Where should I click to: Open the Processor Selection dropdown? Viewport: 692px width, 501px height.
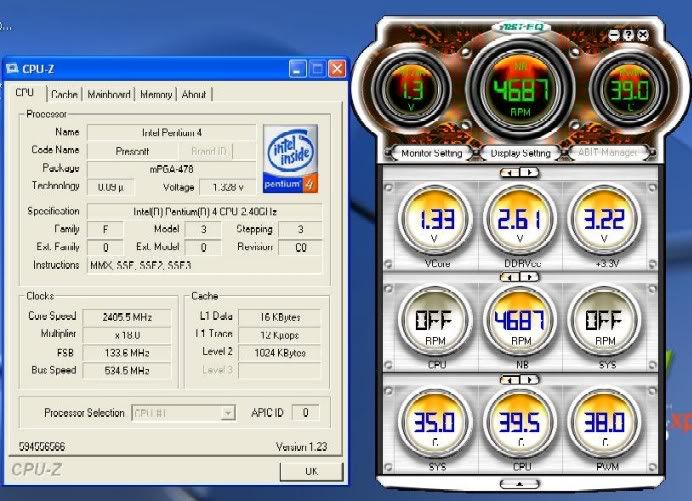coord(228,413)
